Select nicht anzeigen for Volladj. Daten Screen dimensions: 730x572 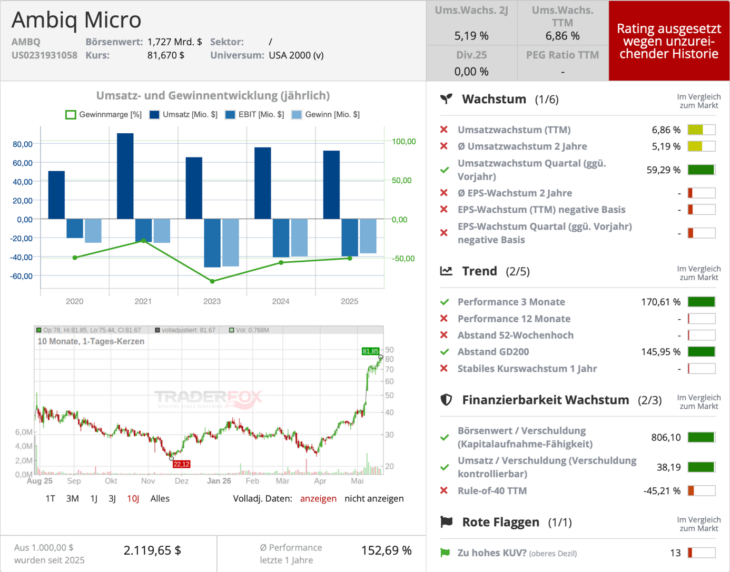click(374, 498)
